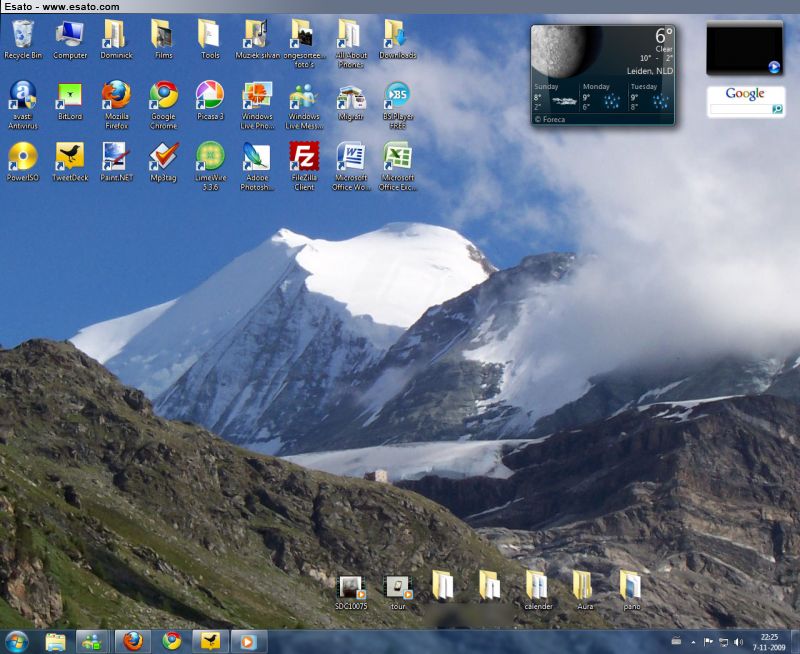Launch Picasa 3 from the desktop
This screenshot has width=800, height=654.
210,101
